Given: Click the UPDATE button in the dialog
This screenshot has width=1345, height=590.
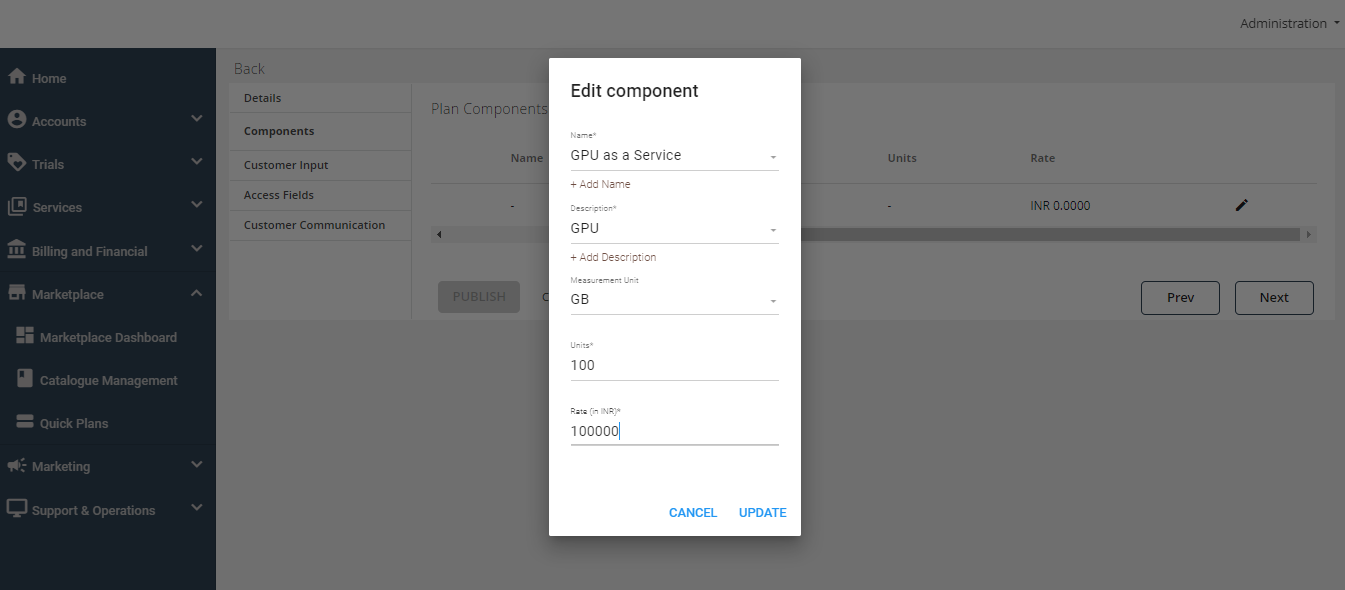Looking at the screenshot, I should click(762, 512).
